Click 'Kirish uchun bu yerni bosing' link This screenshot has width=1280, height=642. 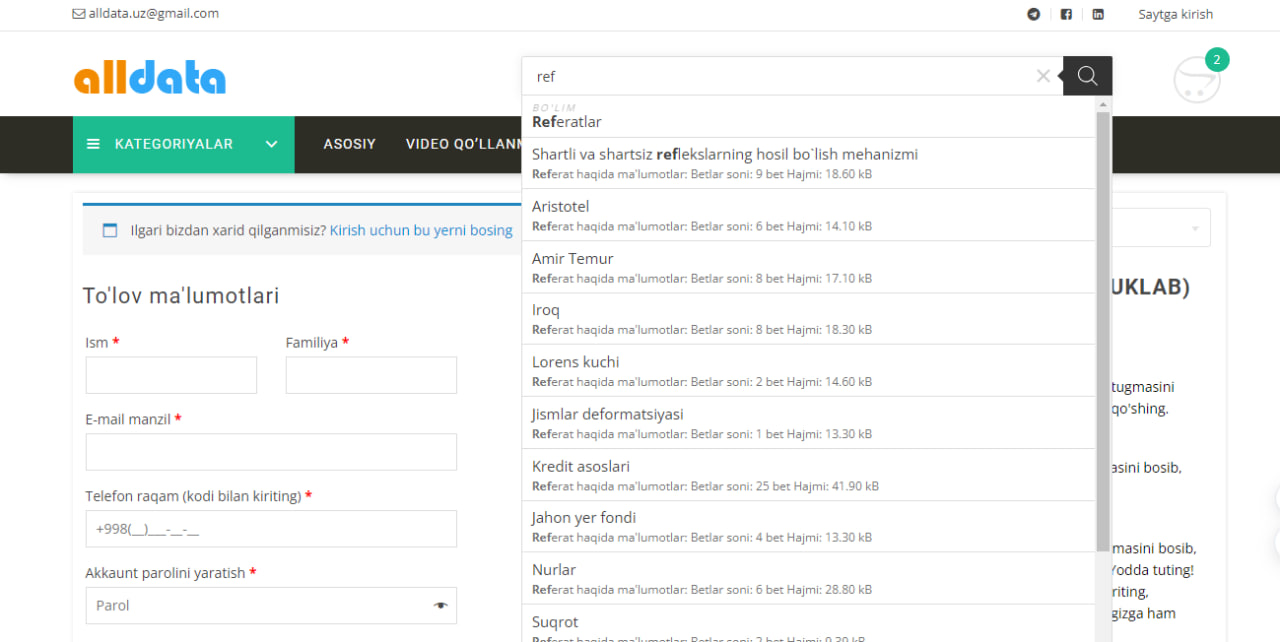421,230
